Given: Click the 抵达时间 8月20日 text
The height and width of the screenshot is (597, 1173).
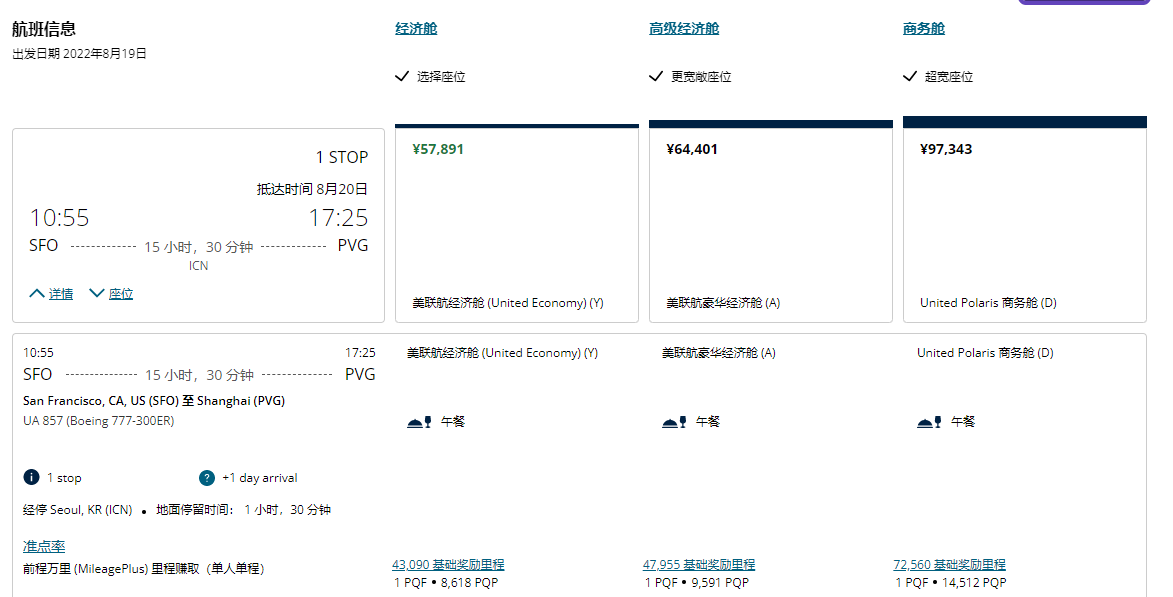Looking at the screenshot, I should point(312,189).
